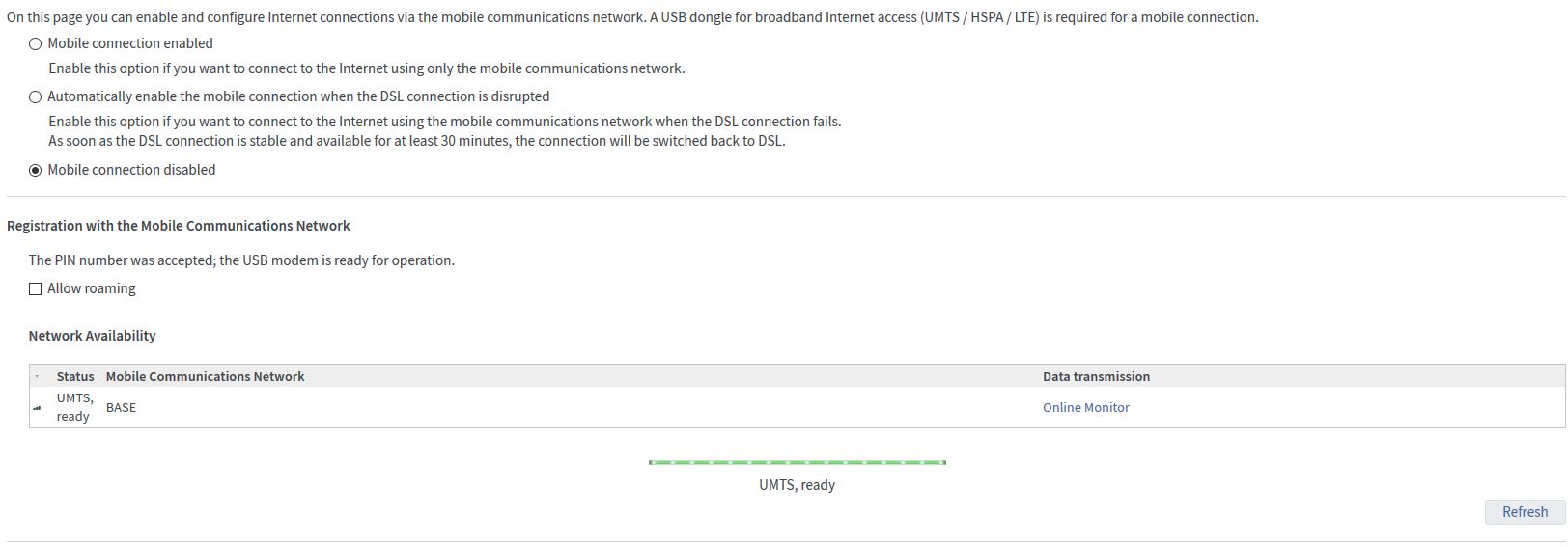Click the small sort arrow in table header

[x=38, y=377]
